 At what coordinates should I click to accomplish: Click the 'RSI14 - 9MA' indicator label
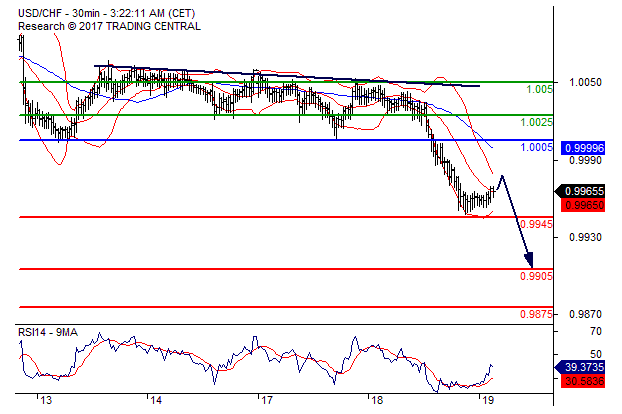48,332
